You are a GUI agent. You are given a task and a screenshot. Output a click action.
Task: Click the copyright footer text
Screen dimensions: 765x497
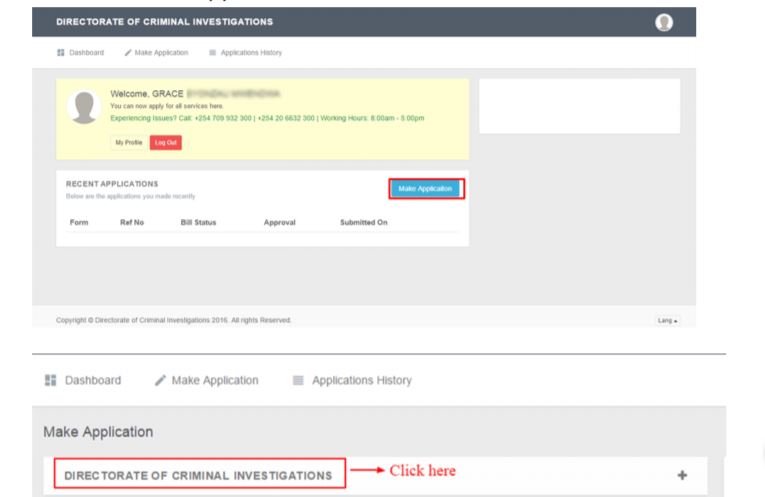tap(173, 320)
